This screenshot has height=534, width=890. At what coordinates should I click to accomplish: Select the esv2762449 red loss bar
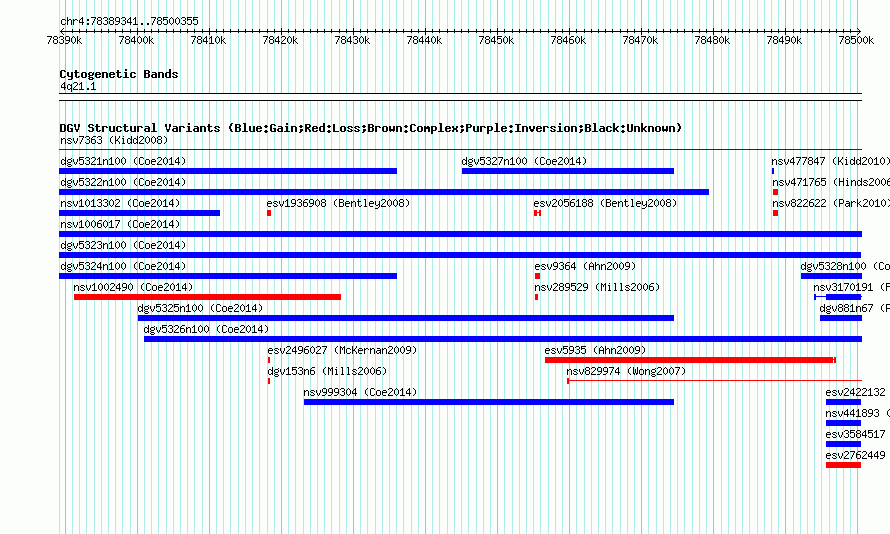[x=843, y=465]
